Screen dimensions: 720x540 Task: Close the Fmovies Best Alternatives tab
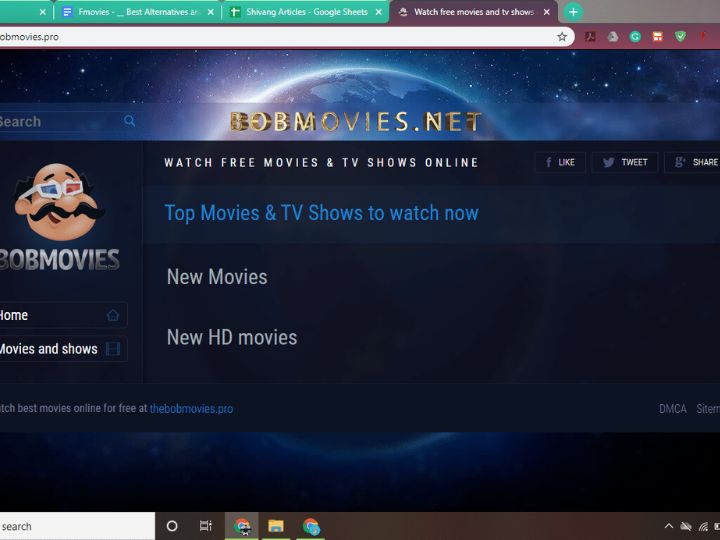210,12
